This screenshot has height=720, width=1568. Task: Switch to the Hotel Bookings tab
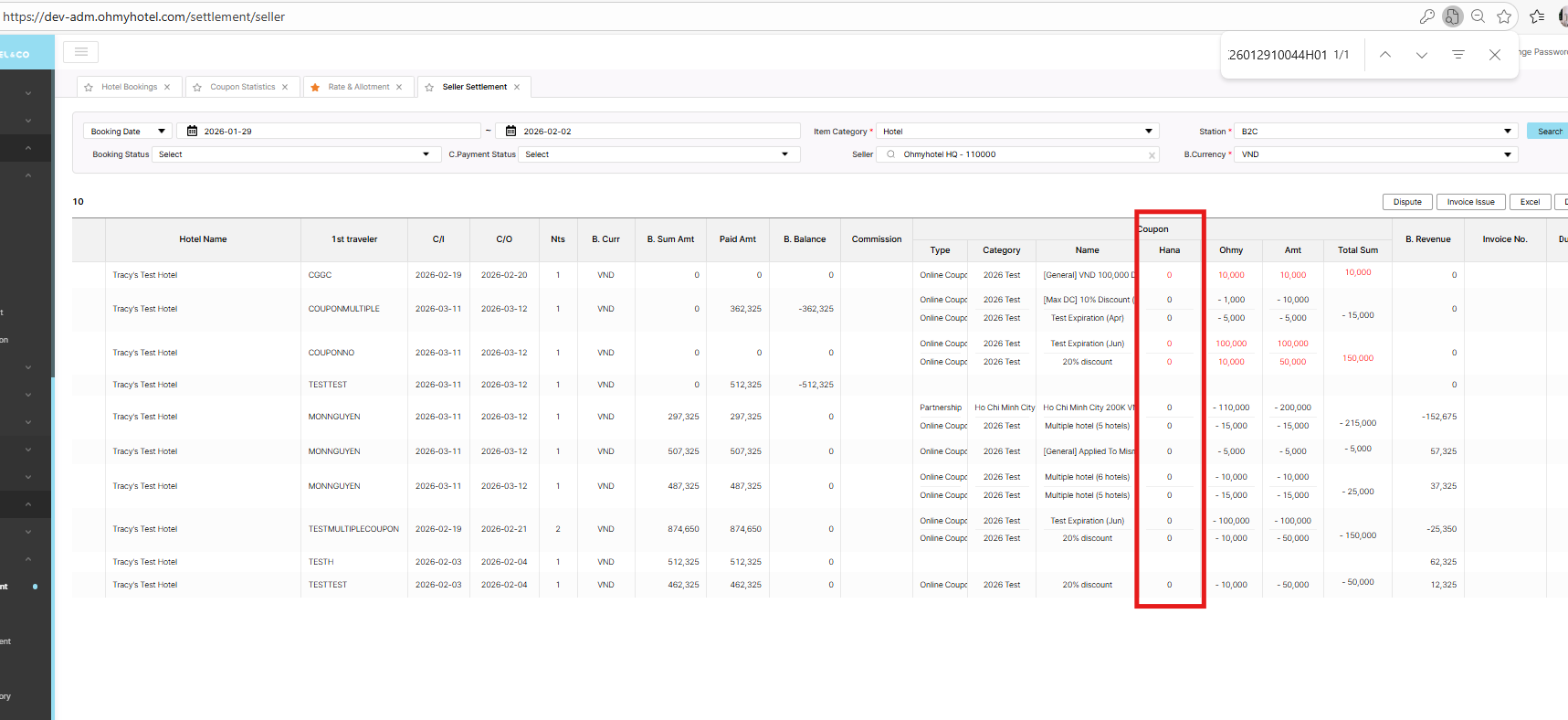click(129, 87)
